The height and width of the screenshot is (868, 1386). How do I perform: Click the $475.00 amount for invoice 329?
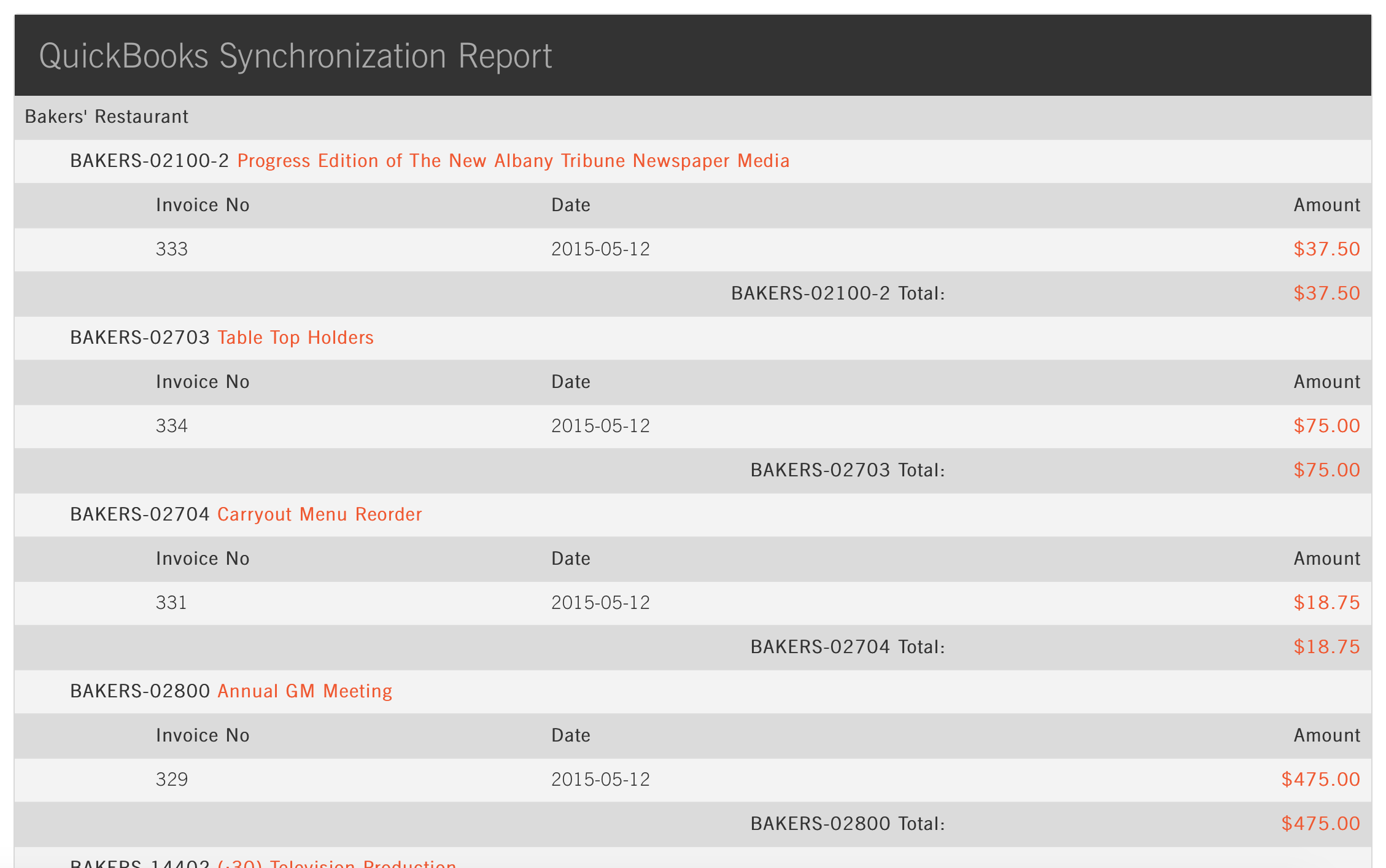(1320, 780)
